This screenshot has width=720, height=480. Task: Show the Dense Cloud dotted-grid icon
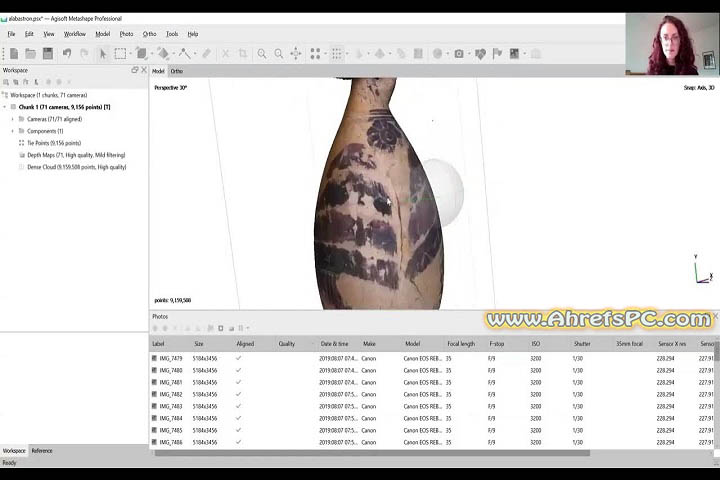337,54
